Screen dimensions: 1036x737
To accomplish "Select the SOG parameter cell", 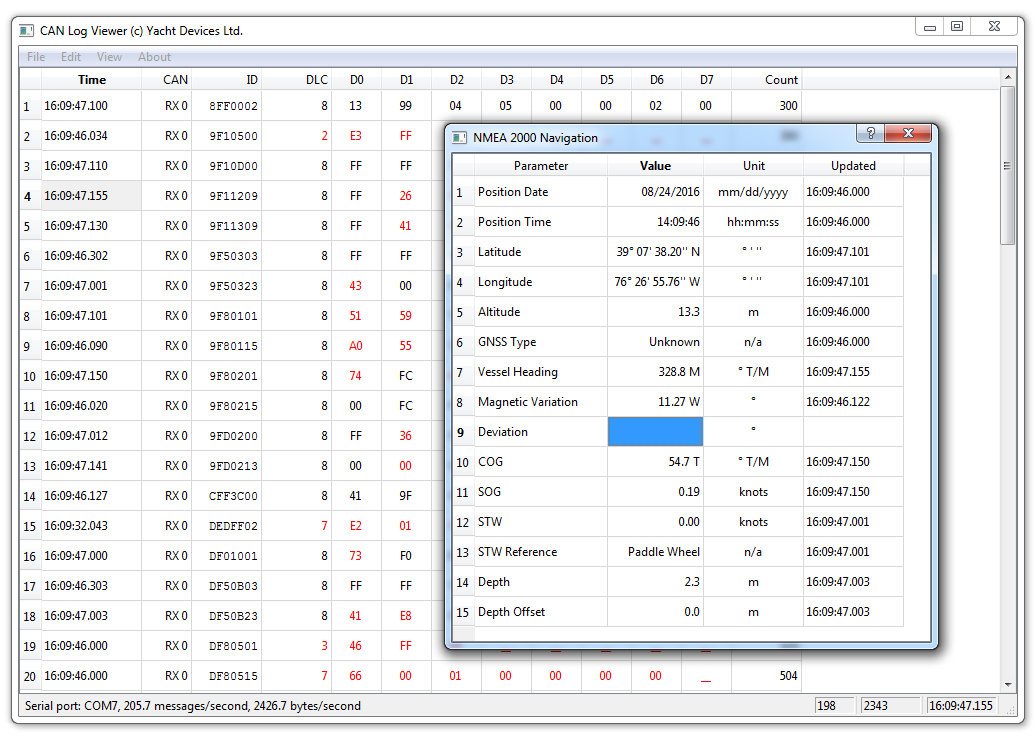I will (x=540, y=492).
